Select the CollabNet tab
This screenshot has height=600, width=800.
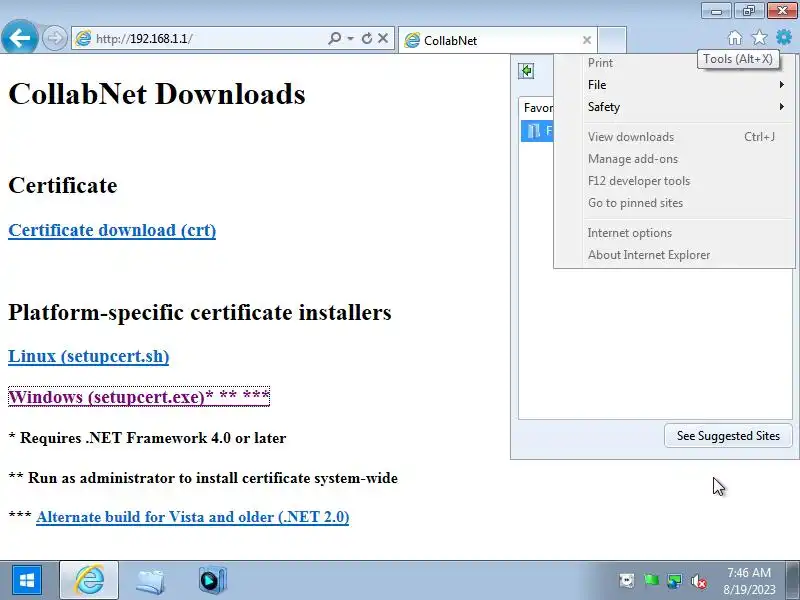[497, 40]
